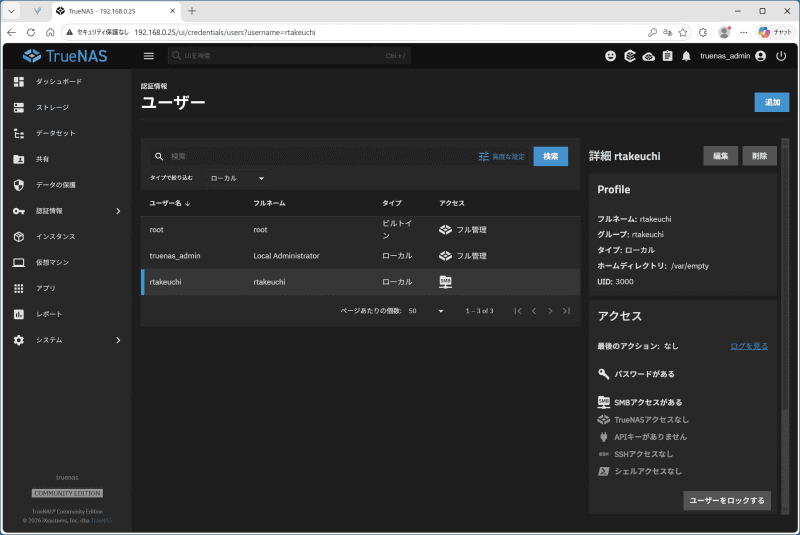This screenshot has width=800, height=535.
Task: Reload the browser page
Action: [31, 32]
